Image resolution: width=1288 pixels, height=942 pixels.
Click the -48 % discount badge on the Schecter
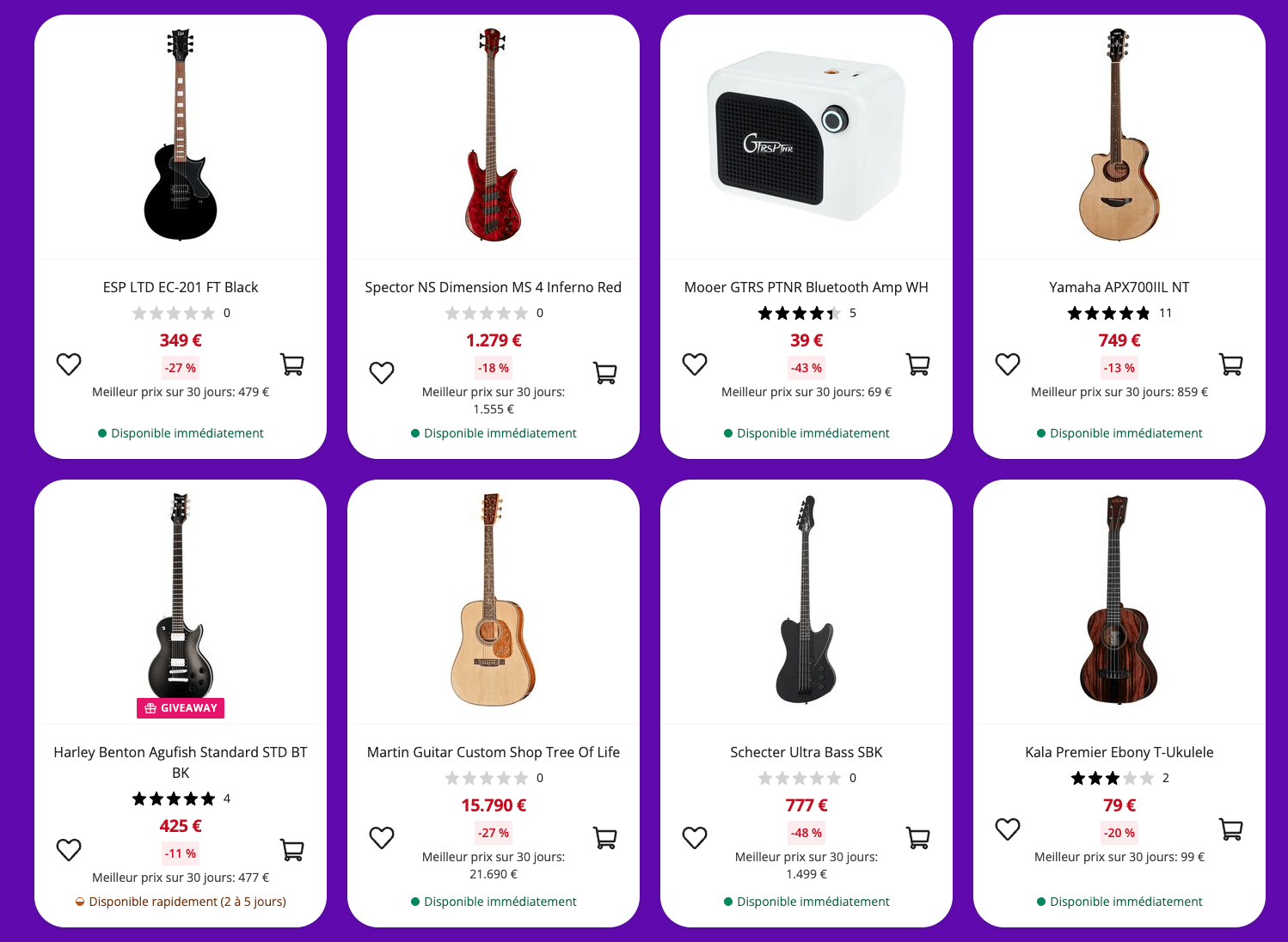point(806,833)
